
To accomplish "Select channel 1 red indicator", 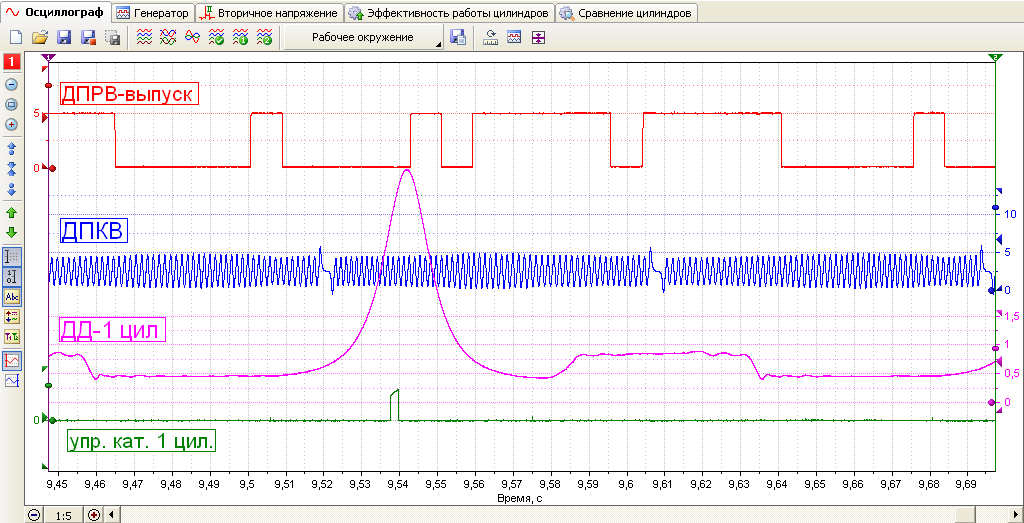I will (12, 63).
